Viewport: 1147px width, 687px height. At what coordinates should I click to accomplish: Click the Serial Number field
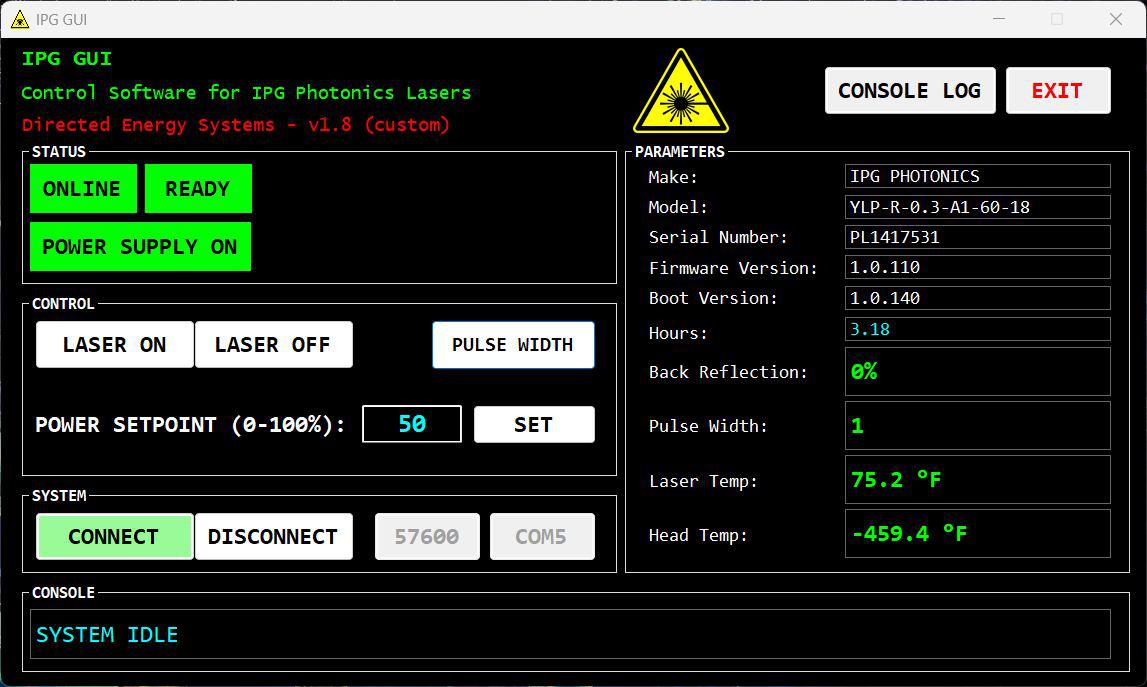976,237
